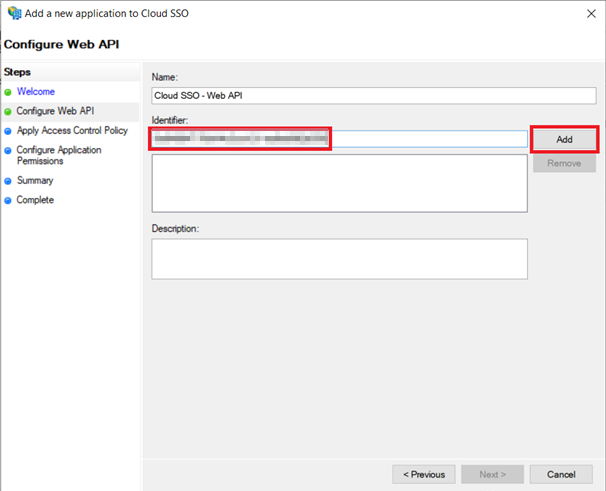Click the blue bullet beside Summary step
This screenshot has height=491, width=606.
pos(8,181)
